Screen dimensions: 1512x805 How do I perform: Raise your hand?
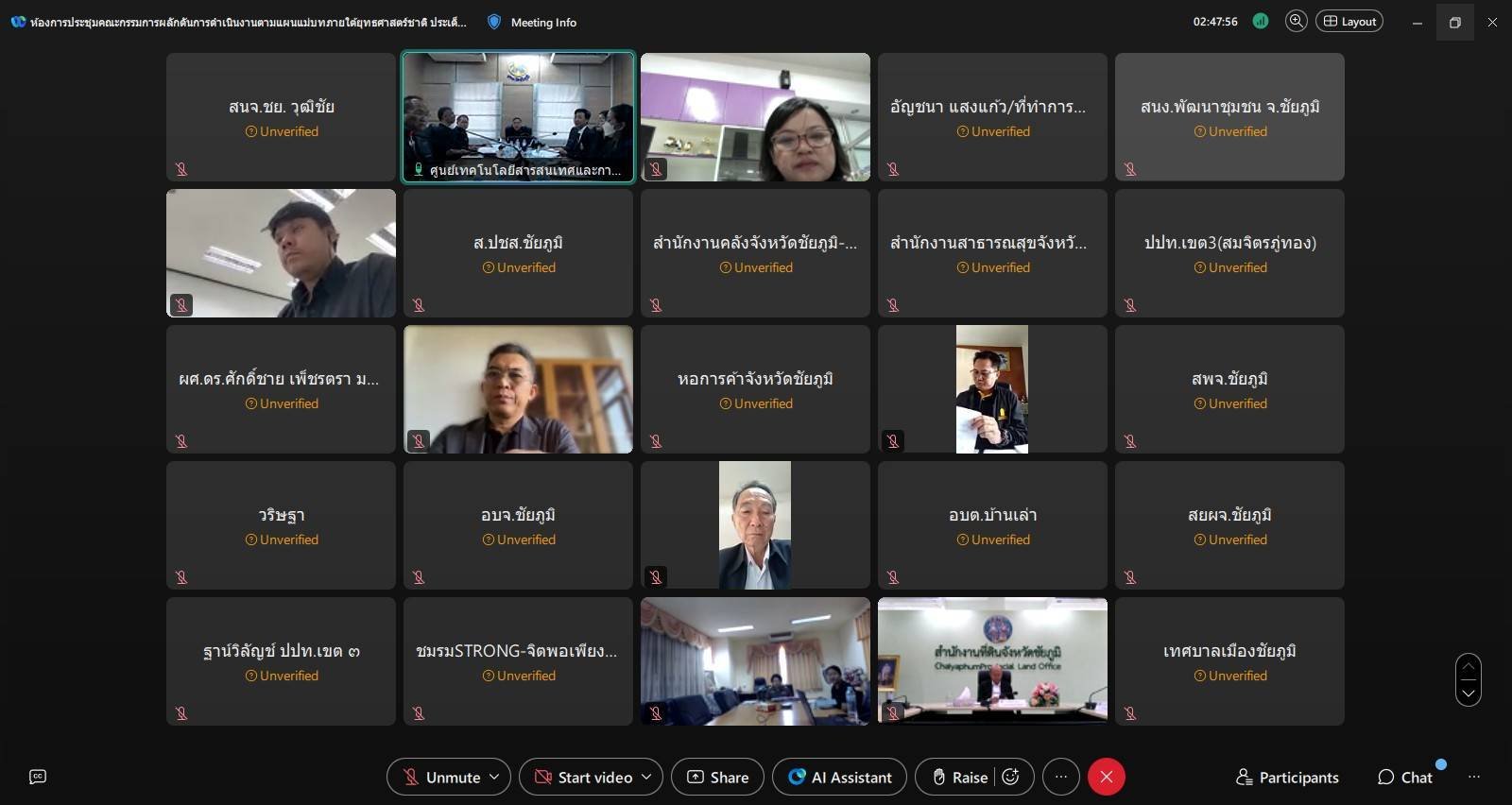pos(959,777)
